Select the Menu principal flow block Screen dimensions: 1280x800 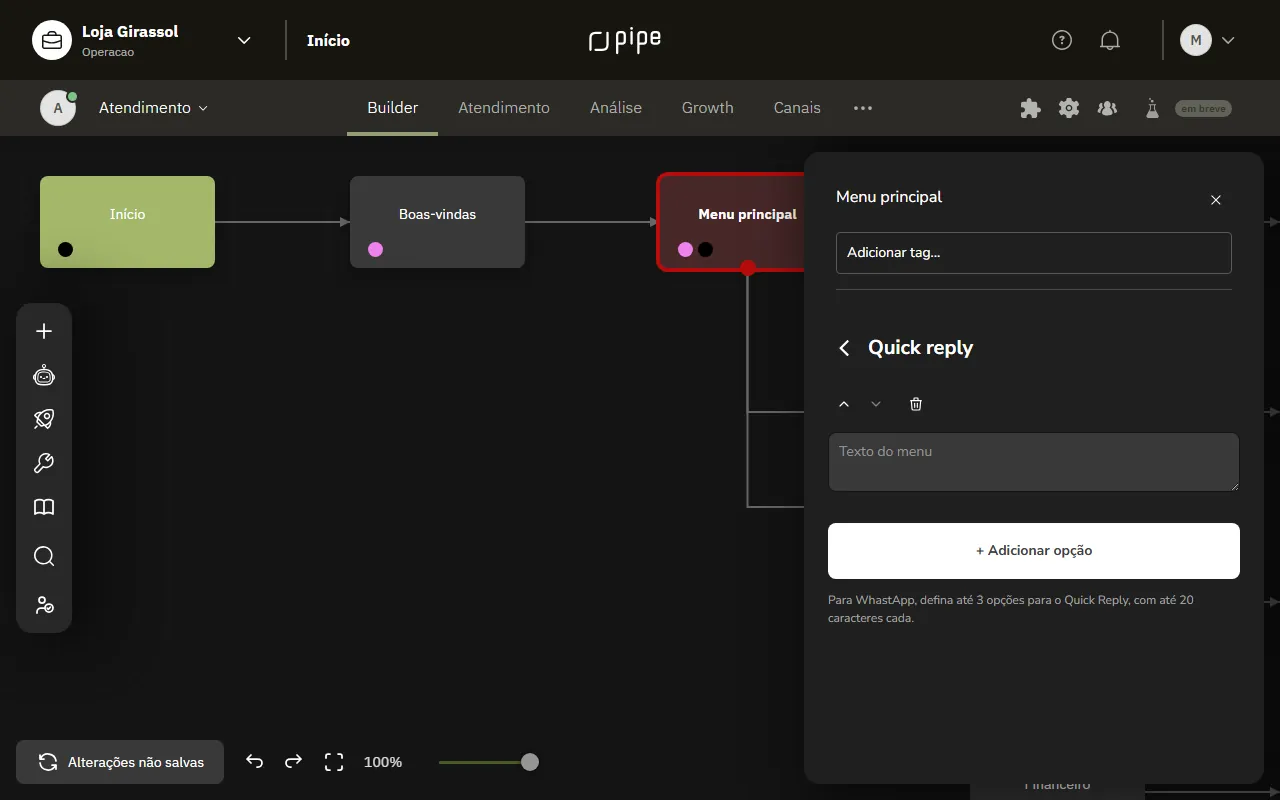pos(731,222)
